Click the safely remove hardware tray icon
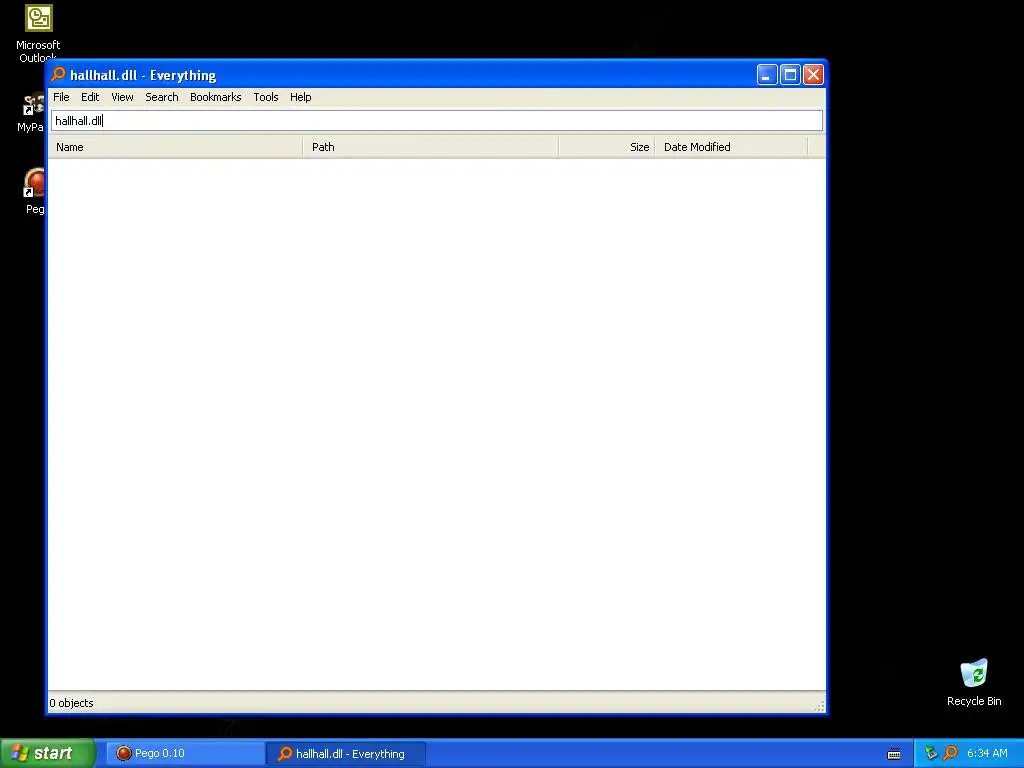 point(931,753)
